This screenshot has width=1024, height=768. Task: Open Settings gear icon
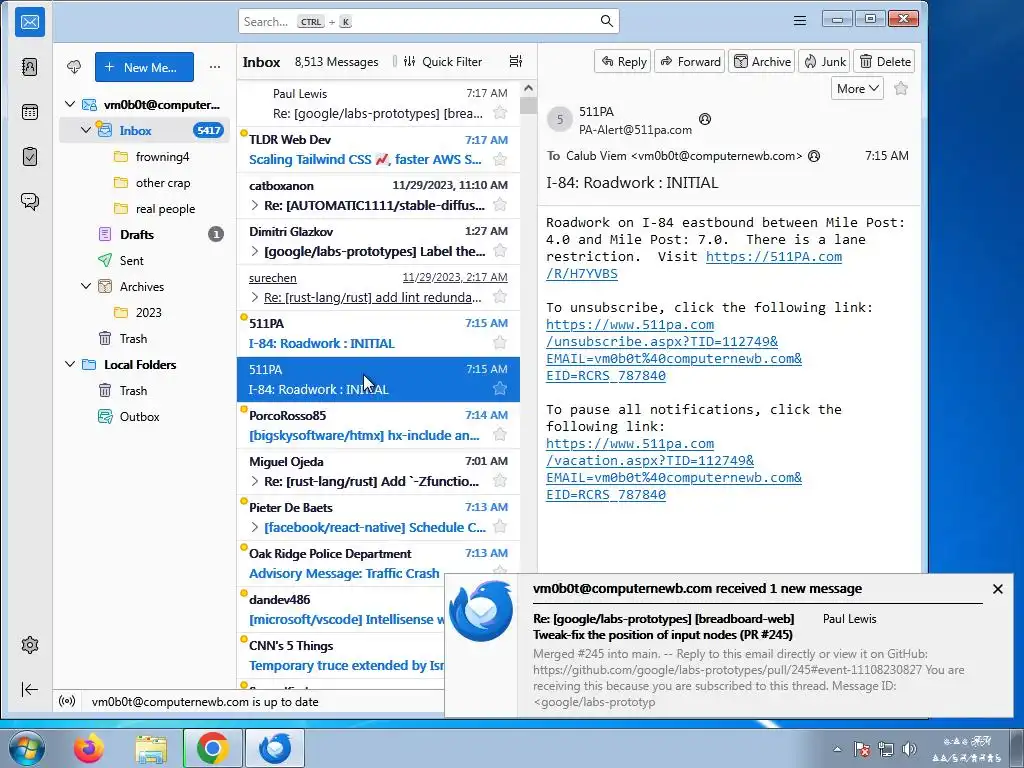pos(29,645)
